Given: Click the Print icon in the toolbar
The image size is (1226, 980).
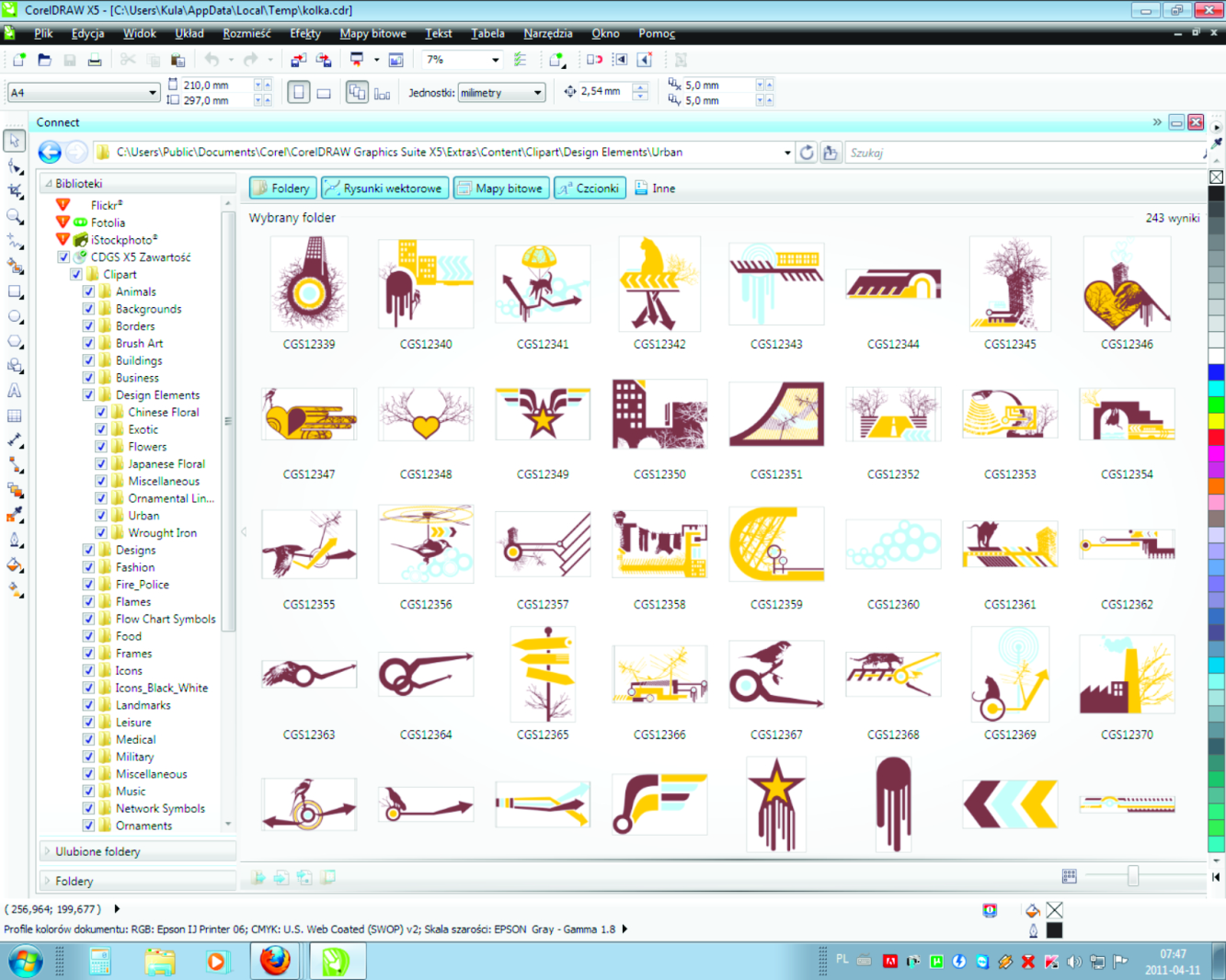Looking at the screenshot, I should (x=95, y=60).
